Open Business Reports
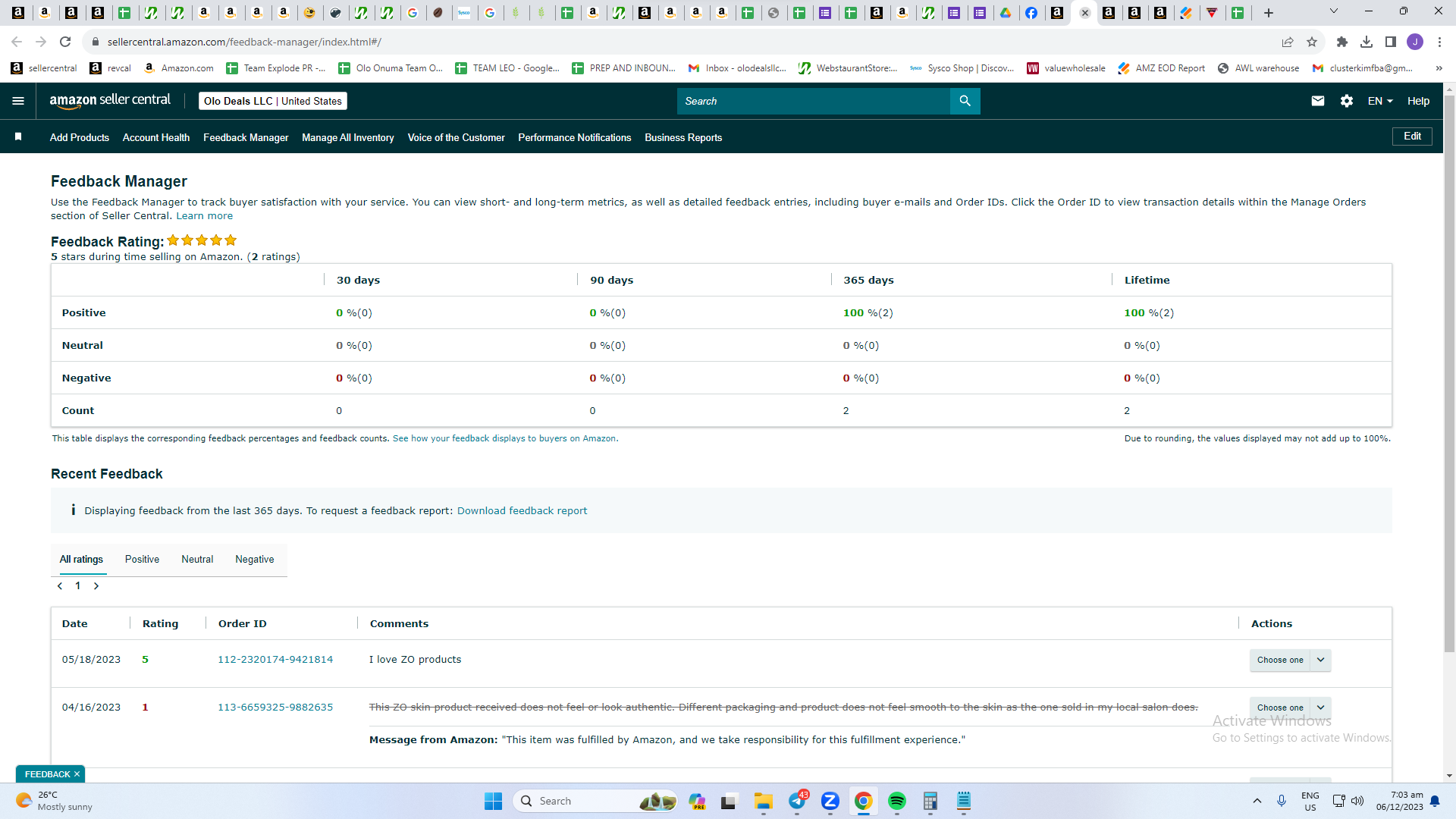The width and height of the screenshot is (1456, 819). [683, 137]
